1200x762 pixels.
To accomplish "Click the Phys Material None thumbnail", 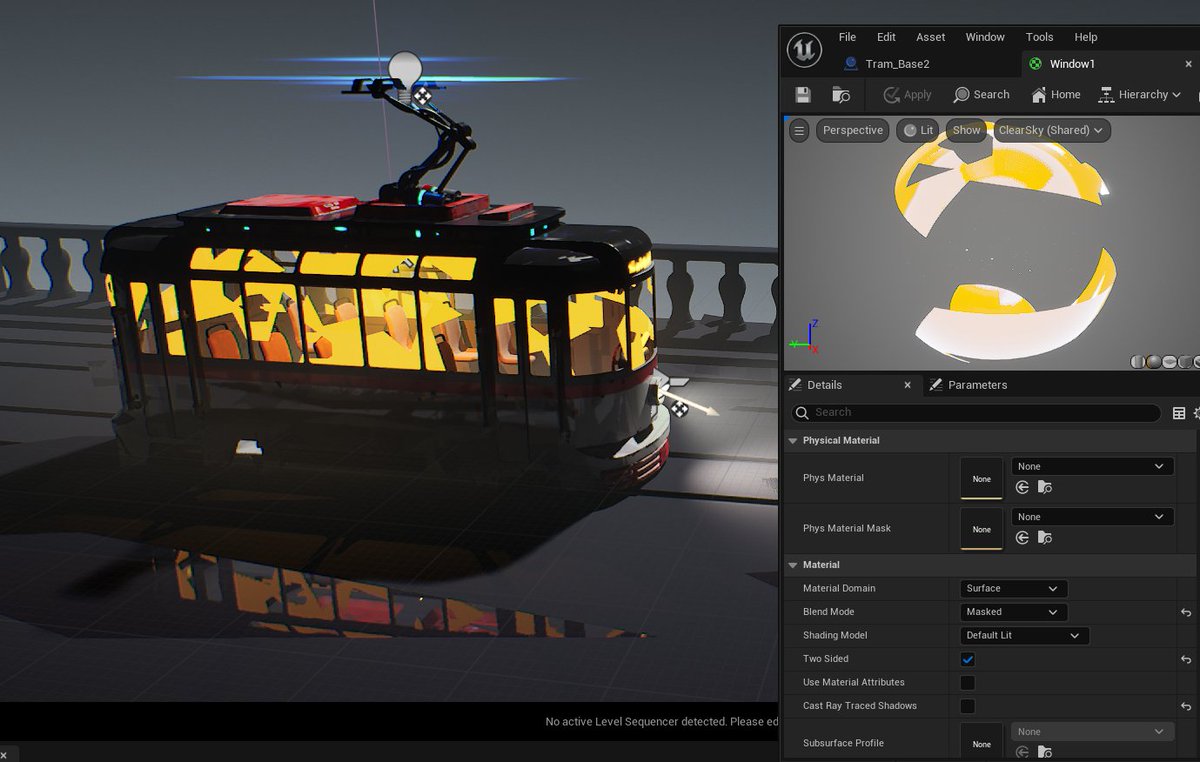I will coord(981,478).
